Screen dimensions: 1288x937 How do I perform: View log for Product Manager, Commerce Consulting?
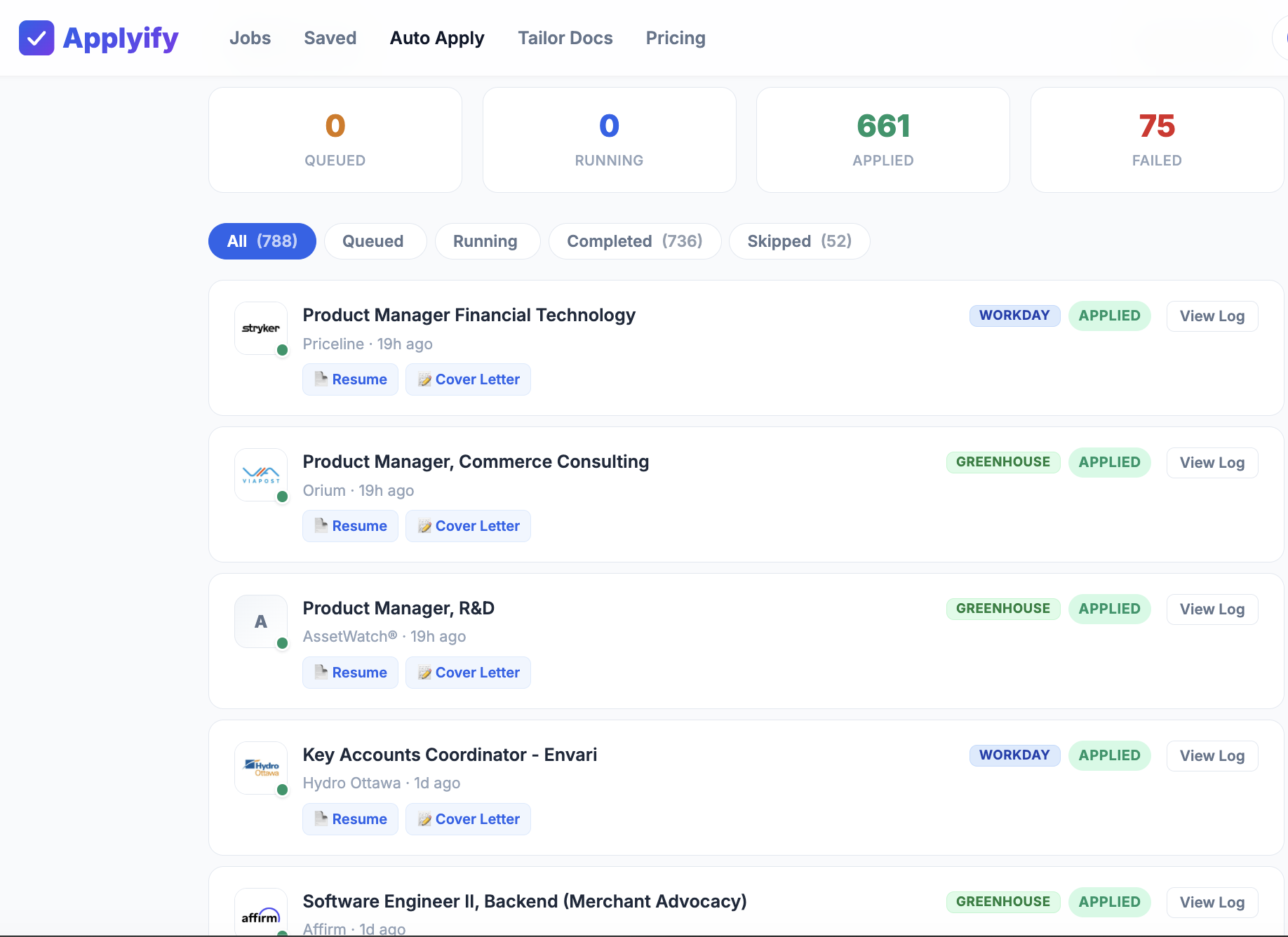coord(1212,463)
